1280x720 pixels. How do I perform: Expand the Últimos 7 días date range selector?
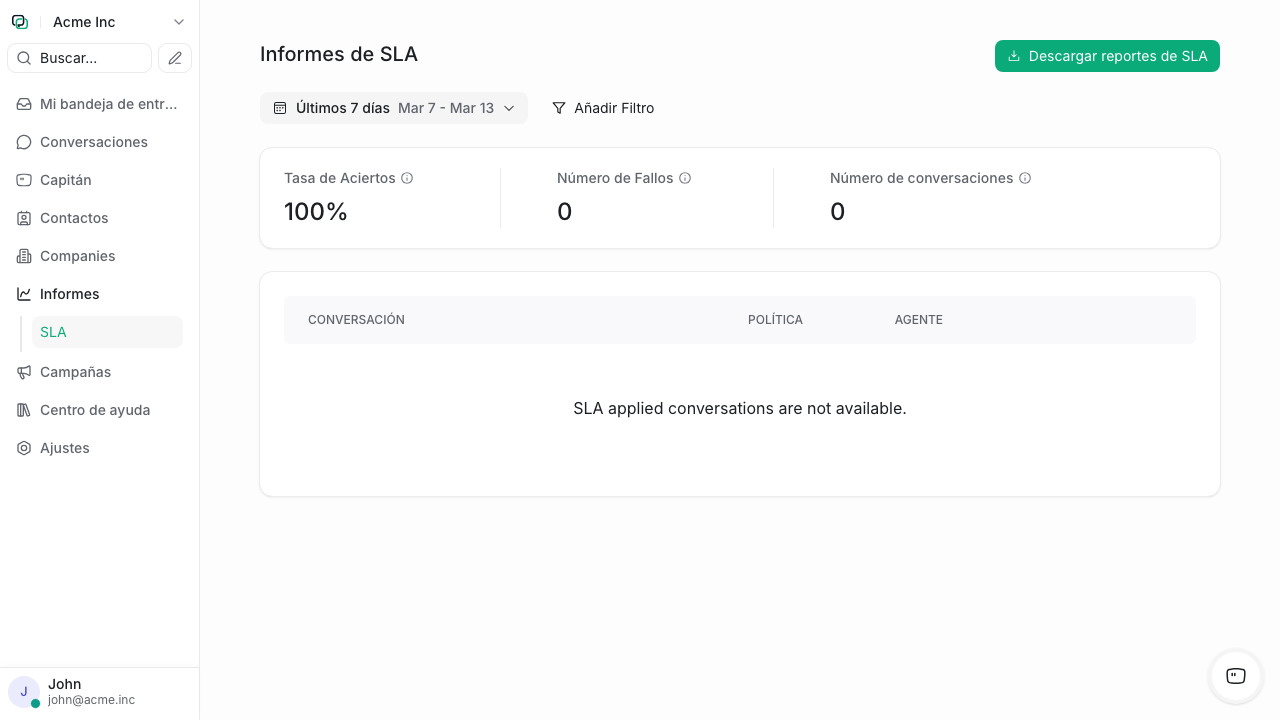click(x=394, y=108)
